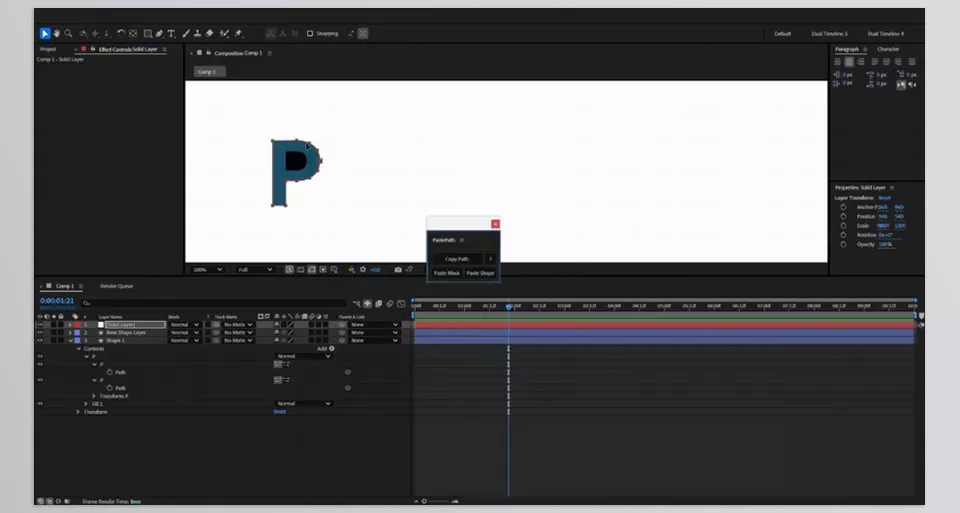The height and width of the screenshot is (513, 960).
Task: Click the Anchor Point stopwatch in Properties
Action: pyautogui.click(x=843, y=207)
